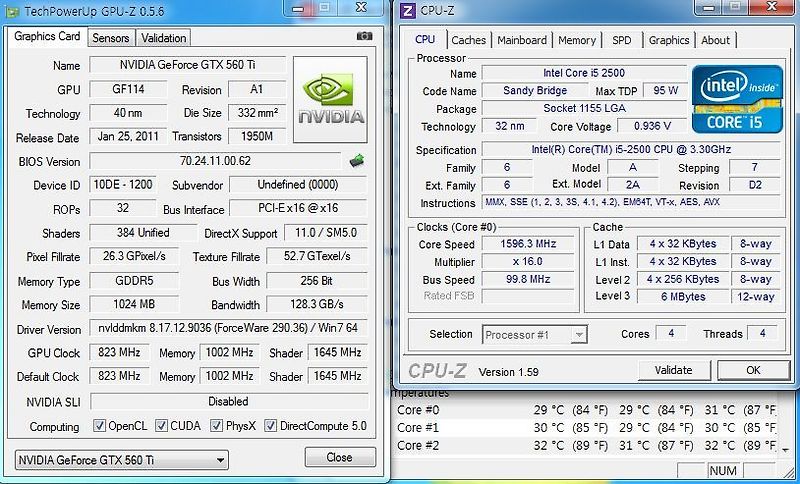Click the NVIDIA SLI Disabled field
This screenshot has width=800, height=484.
click(229, 401)
